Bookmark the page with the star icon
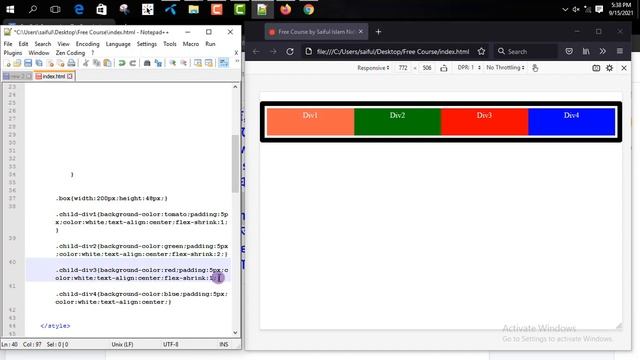 tap(482, 51)
